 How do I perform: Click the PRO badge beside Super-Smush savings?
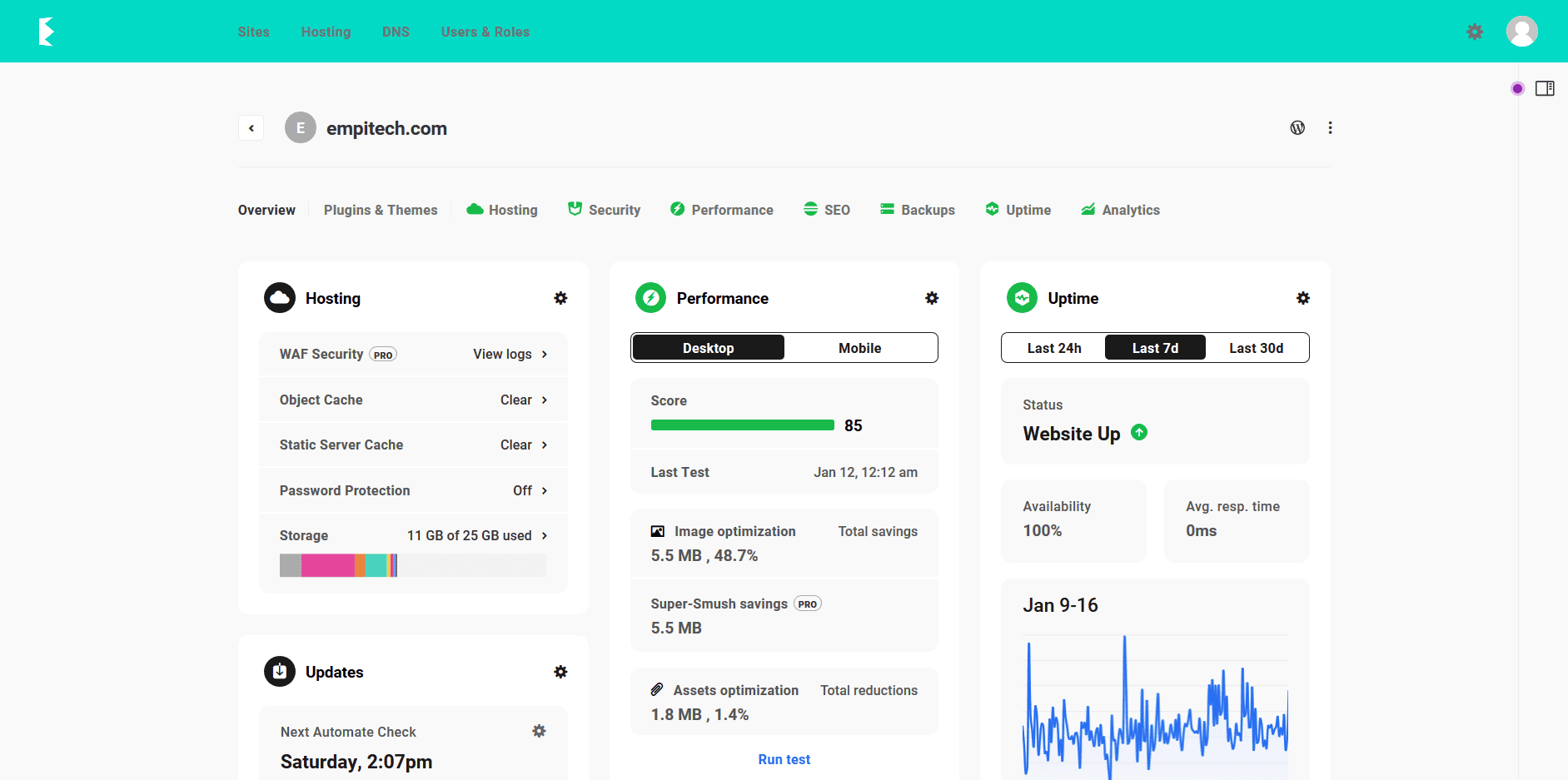808,604
